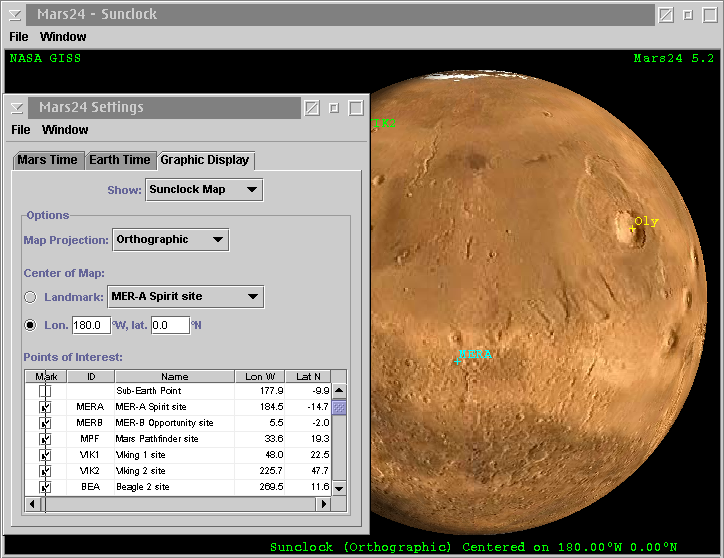Toggle the Sub-Earth Point mark checkbox
The height and width of the screenshot is (558, 724).
coord(45,391)
